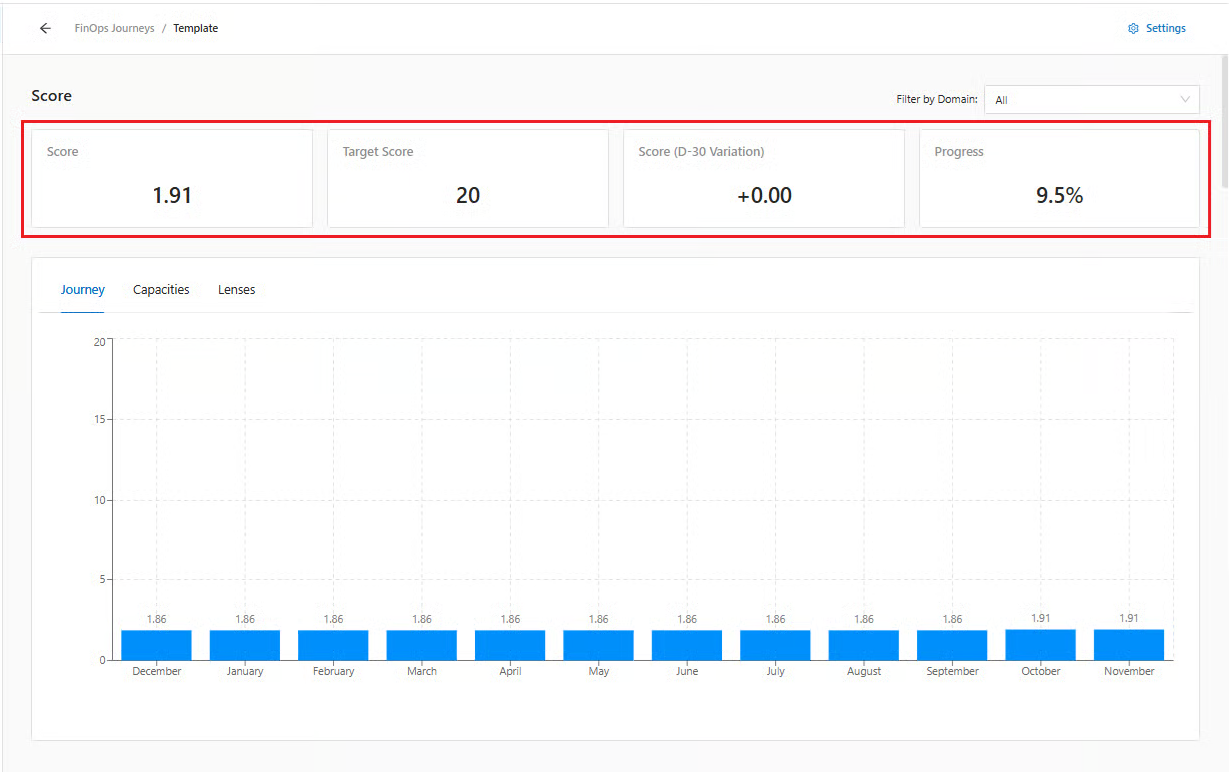Open the FinOps Journeys breadcrumb

(114, 29)
